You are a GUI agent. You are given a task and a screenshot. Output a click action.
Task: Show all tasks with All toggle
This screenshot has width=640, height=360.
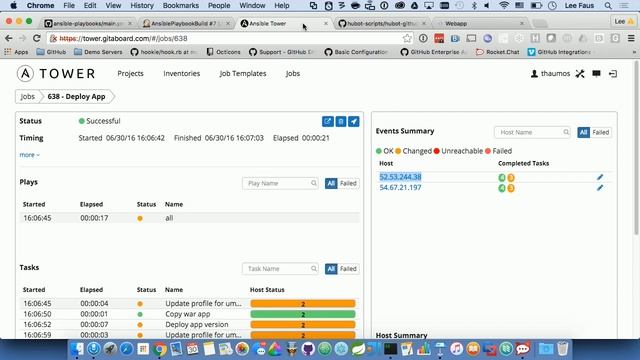click(x=331, y=269)
